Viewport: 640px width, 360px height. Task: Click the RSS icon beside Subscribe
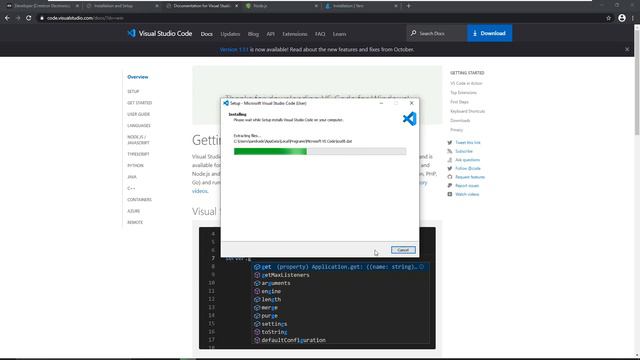click(x=450, y=151)
